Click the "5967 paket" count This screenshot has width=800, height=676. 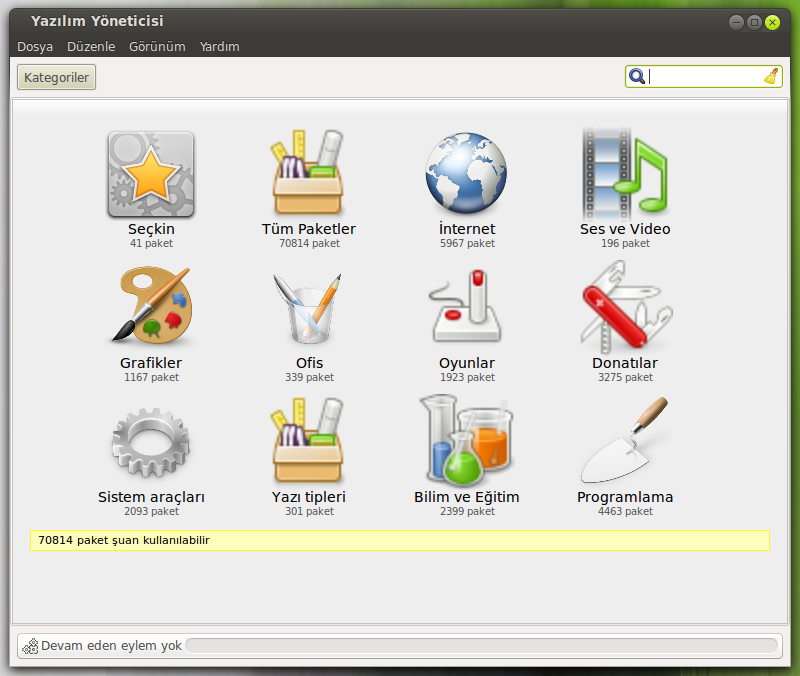click(467, 243)
